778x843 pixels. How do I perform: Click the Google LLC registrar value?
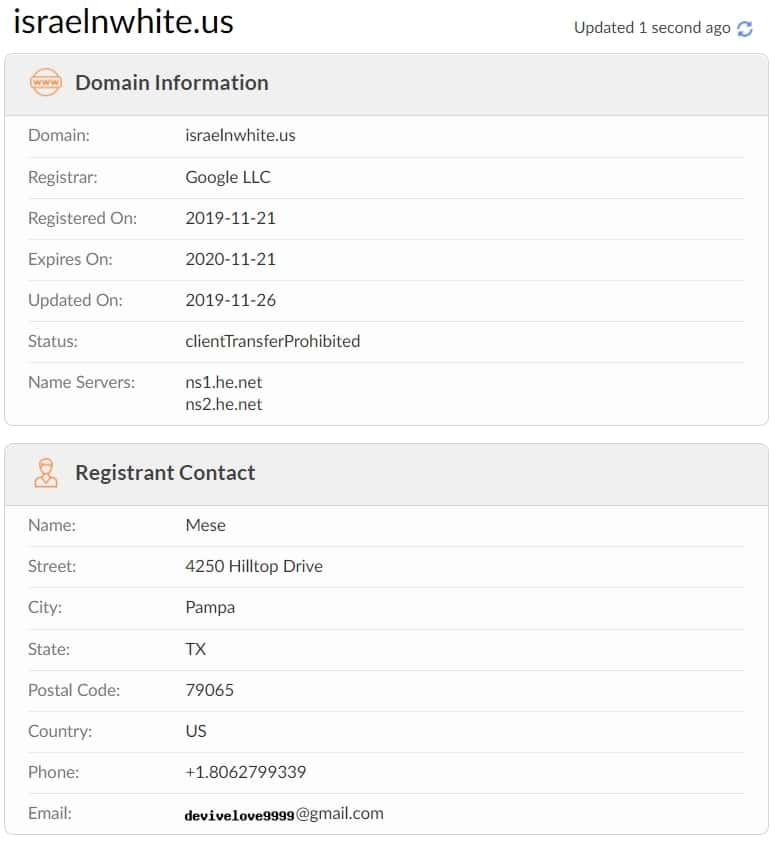(228, 177)
